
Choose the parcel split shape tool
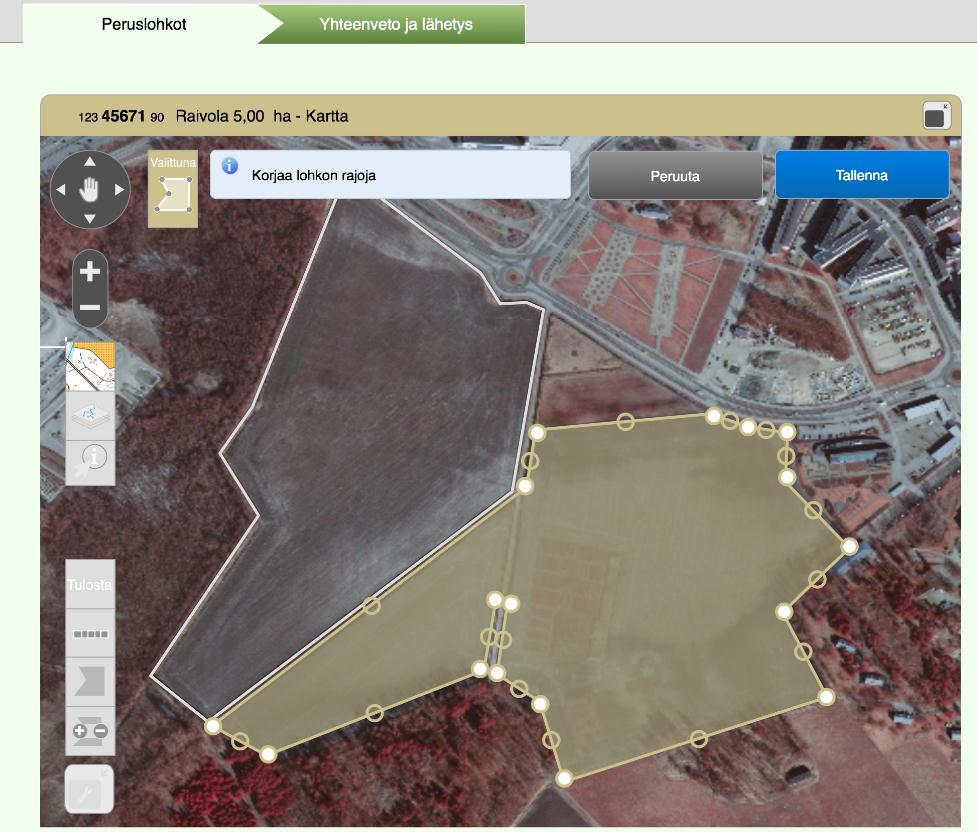[x=90, y=682]
